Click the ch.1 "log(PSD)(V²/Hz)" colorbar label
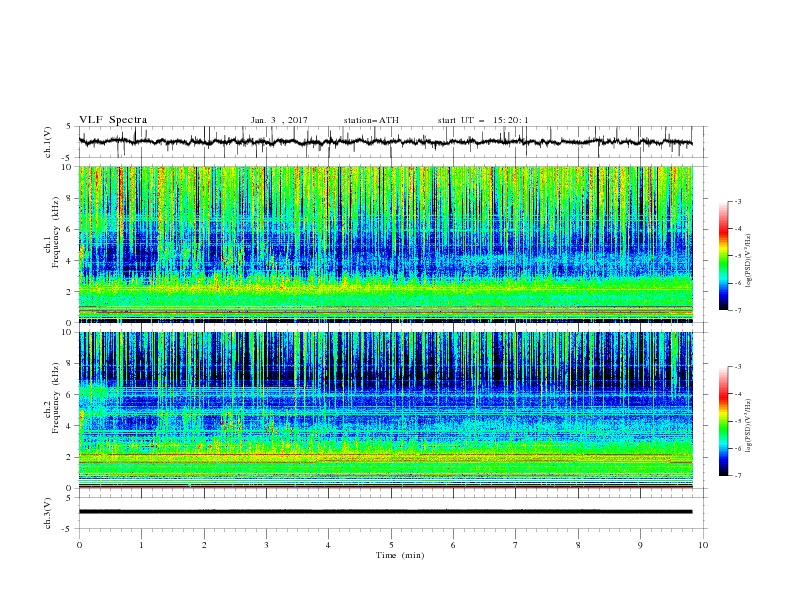The image size is (792, 612). [x=749, y=262]
